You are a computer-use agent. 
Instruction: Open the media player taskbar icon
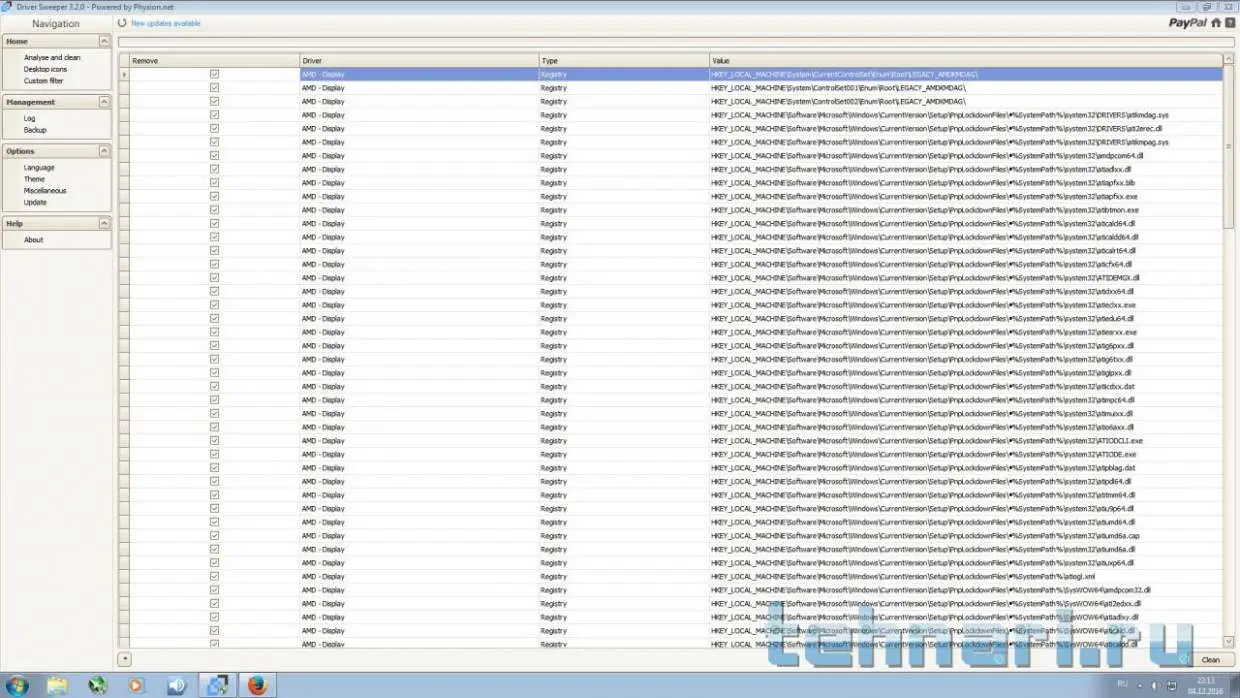137,685
